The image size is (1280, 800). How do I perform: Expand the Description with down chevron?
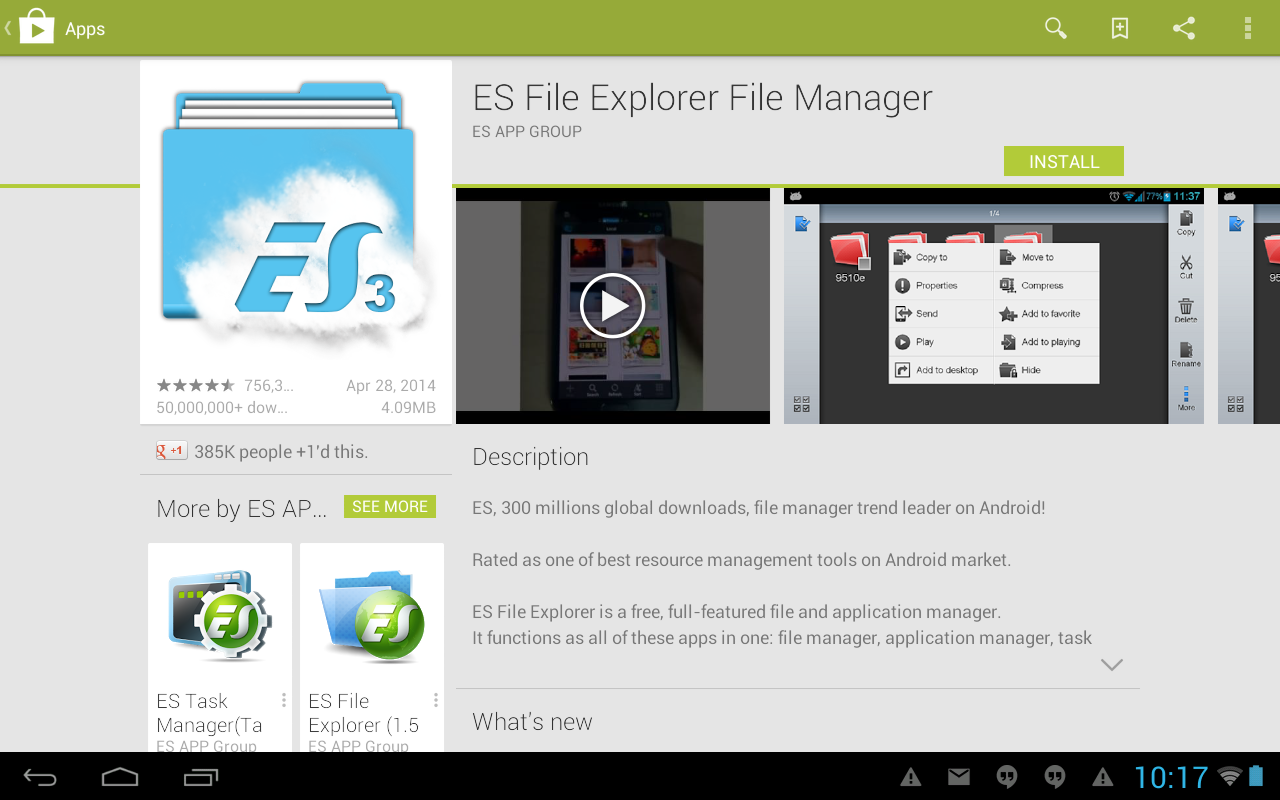(1111, 665)
